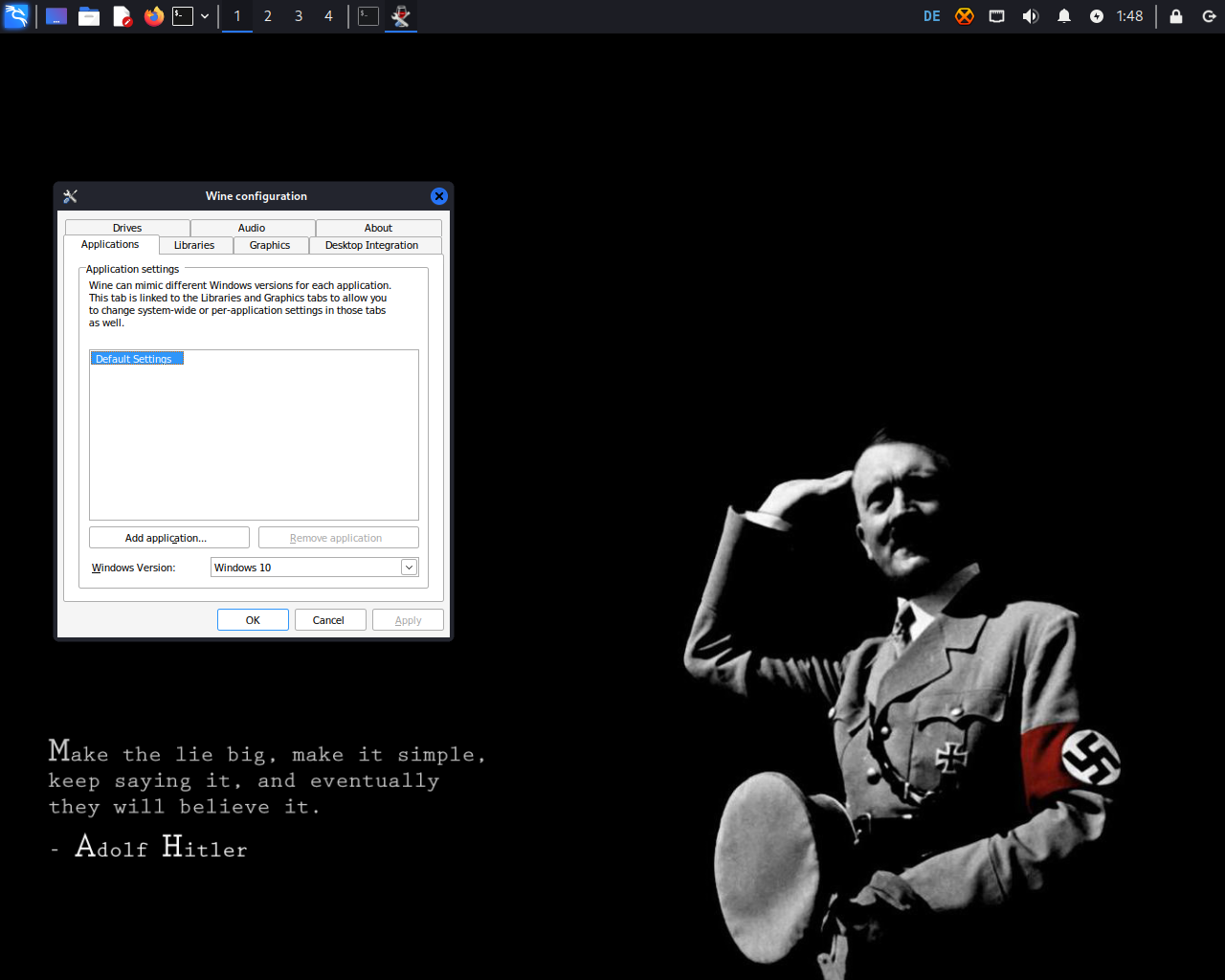Click the Cancel button
The width and height of the screenshot is (1225, 980).
click(x=328, y=620)
